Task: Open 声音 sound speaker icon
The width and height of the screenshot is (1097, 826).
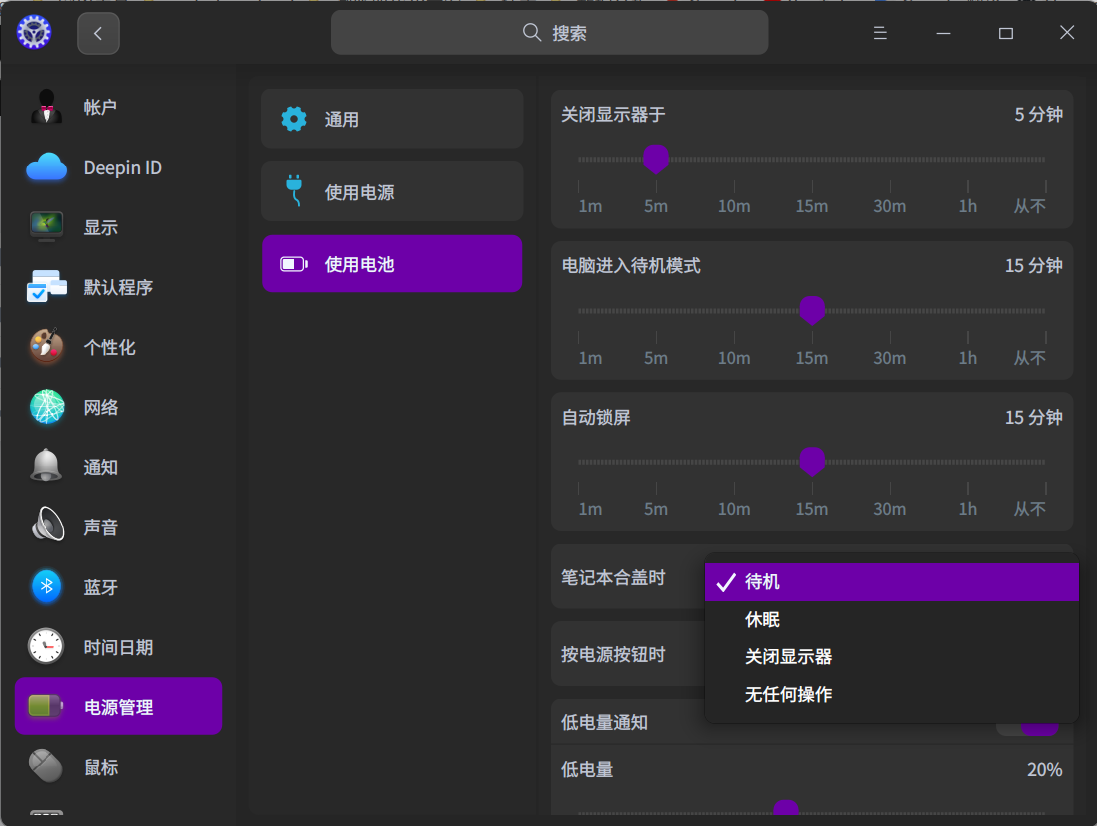Action: click(46, 527)
